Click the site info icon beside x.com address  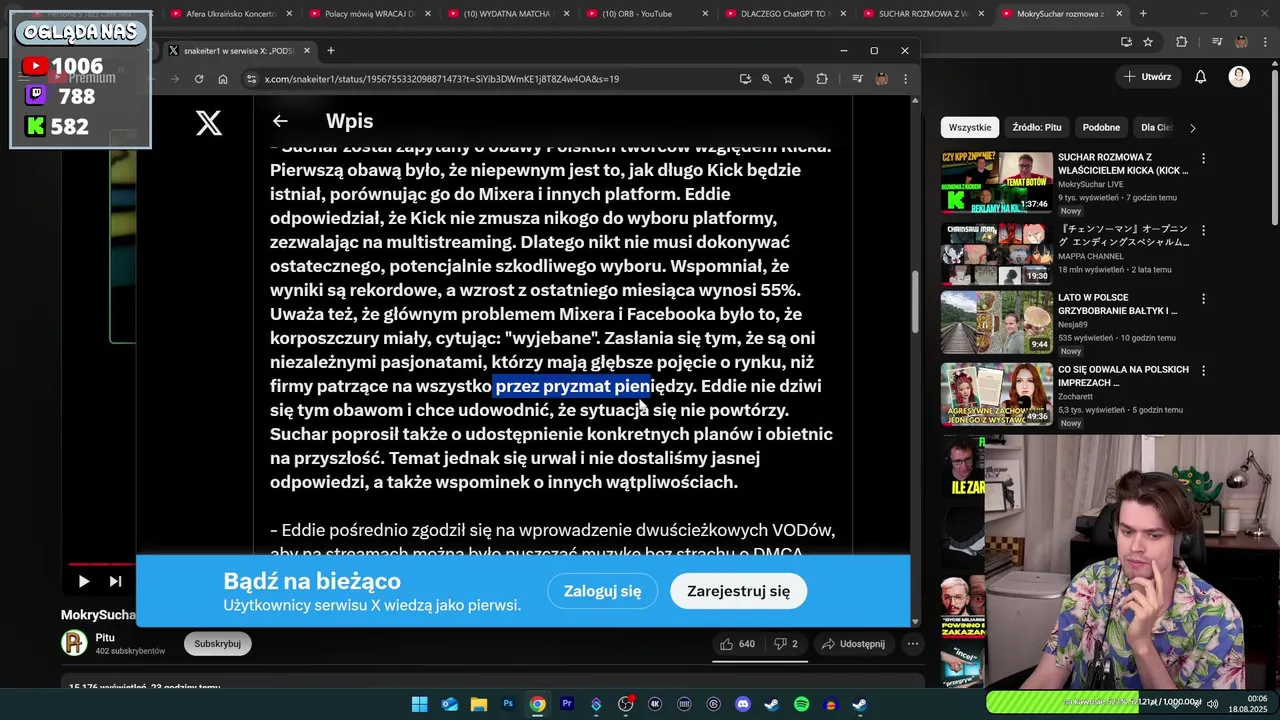[252, 79]
